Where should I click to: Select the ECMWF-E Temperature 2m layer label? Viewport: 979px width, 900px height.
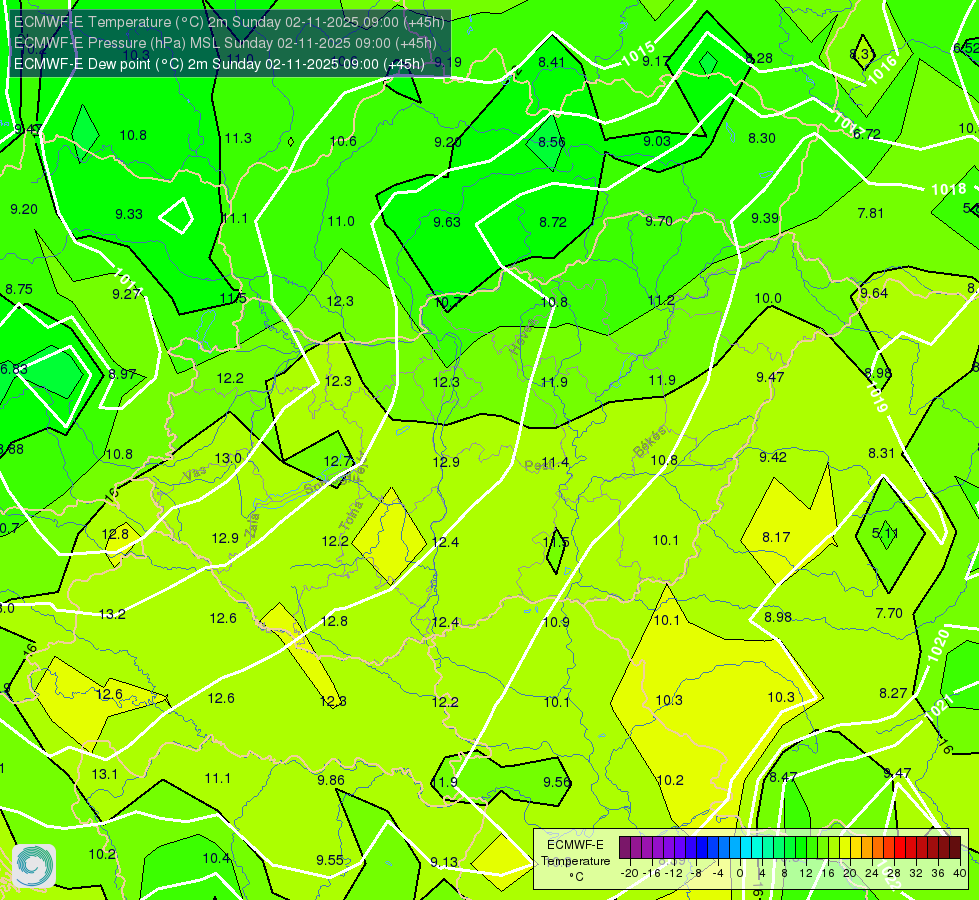[x=229, y=22]
